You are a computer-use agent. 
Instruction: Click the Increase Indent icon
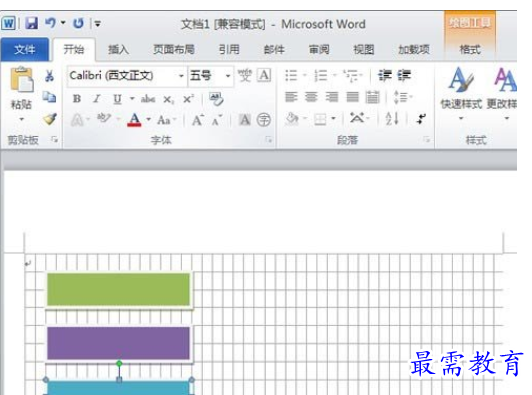click(x=404, y=75)
